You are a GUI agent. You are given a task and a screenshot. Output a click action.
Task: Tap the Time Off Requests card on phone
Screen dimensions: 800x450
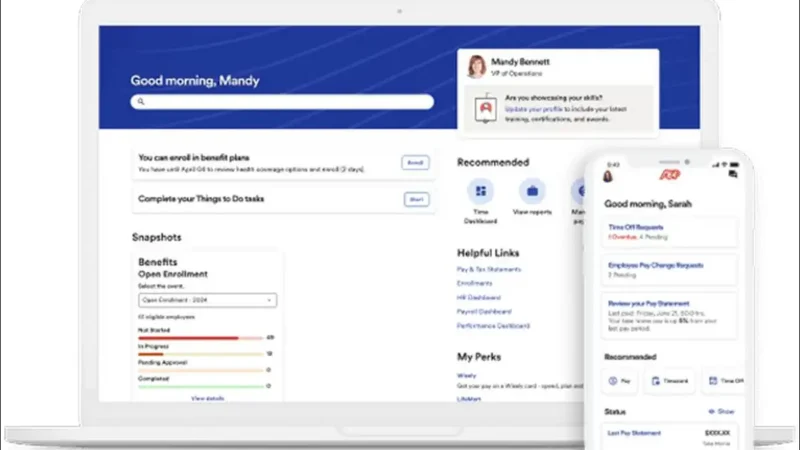point(669,232)
